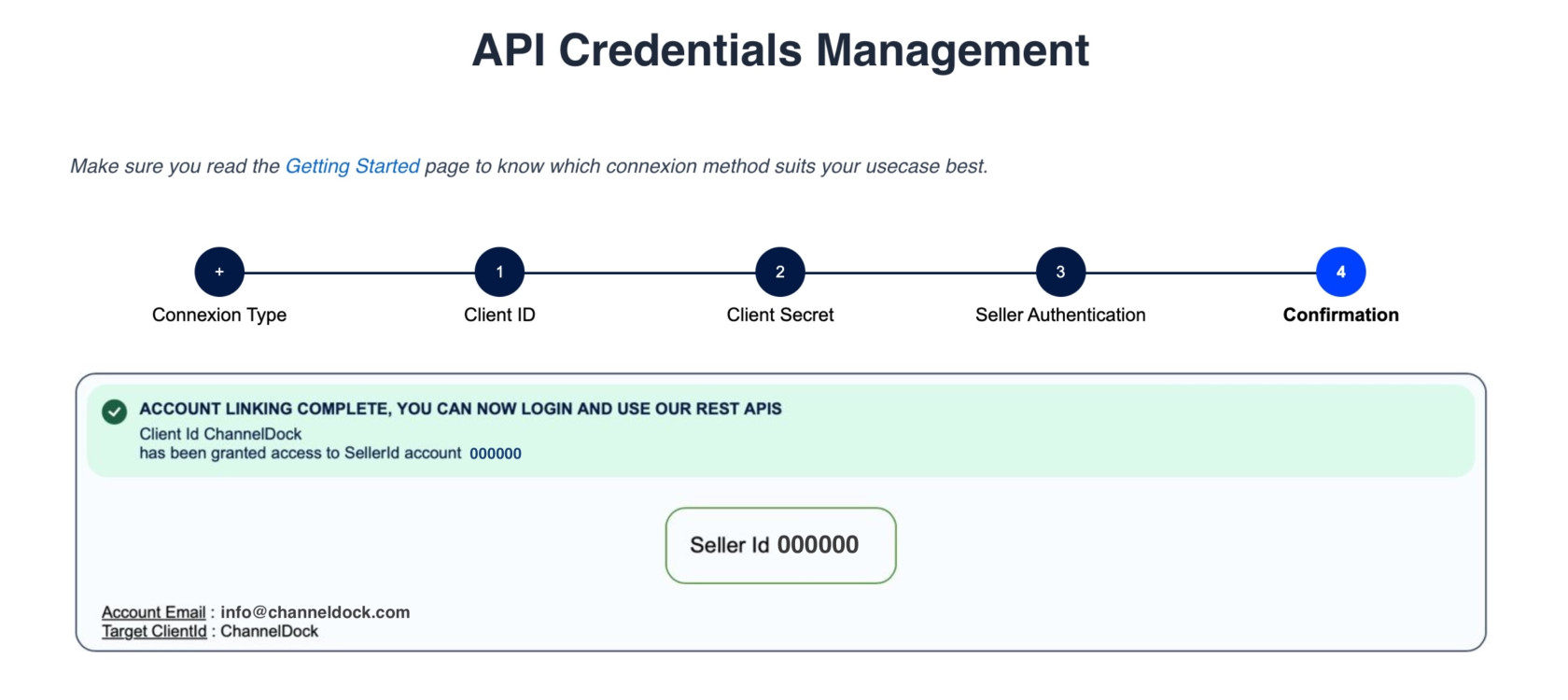Go to step 1 circle
This screenshot has height=700, width=1568.
pyautogui.click(x=499, y=272)
